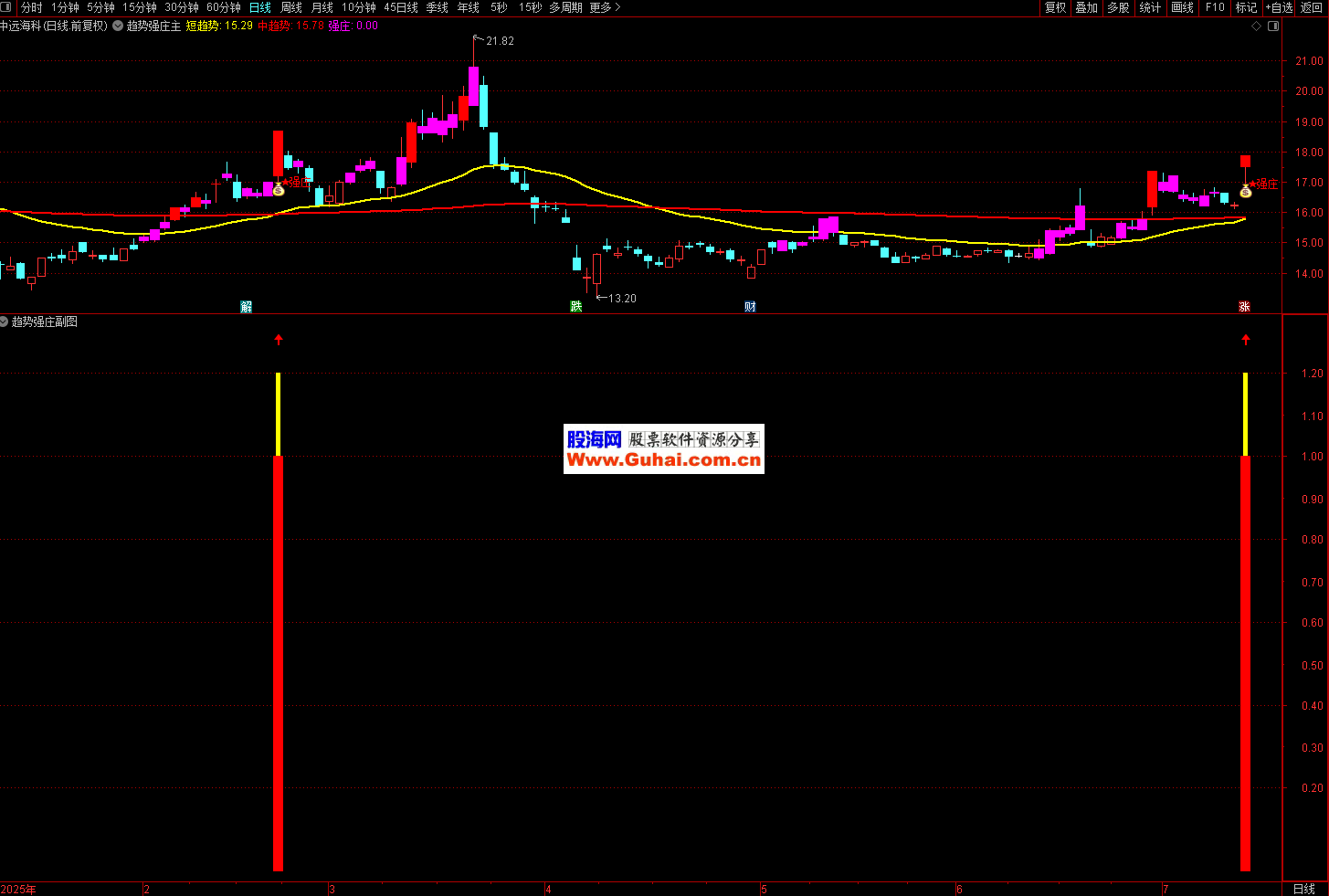
Task: Add stock with +自选 button
Action: coord(1279,7)
